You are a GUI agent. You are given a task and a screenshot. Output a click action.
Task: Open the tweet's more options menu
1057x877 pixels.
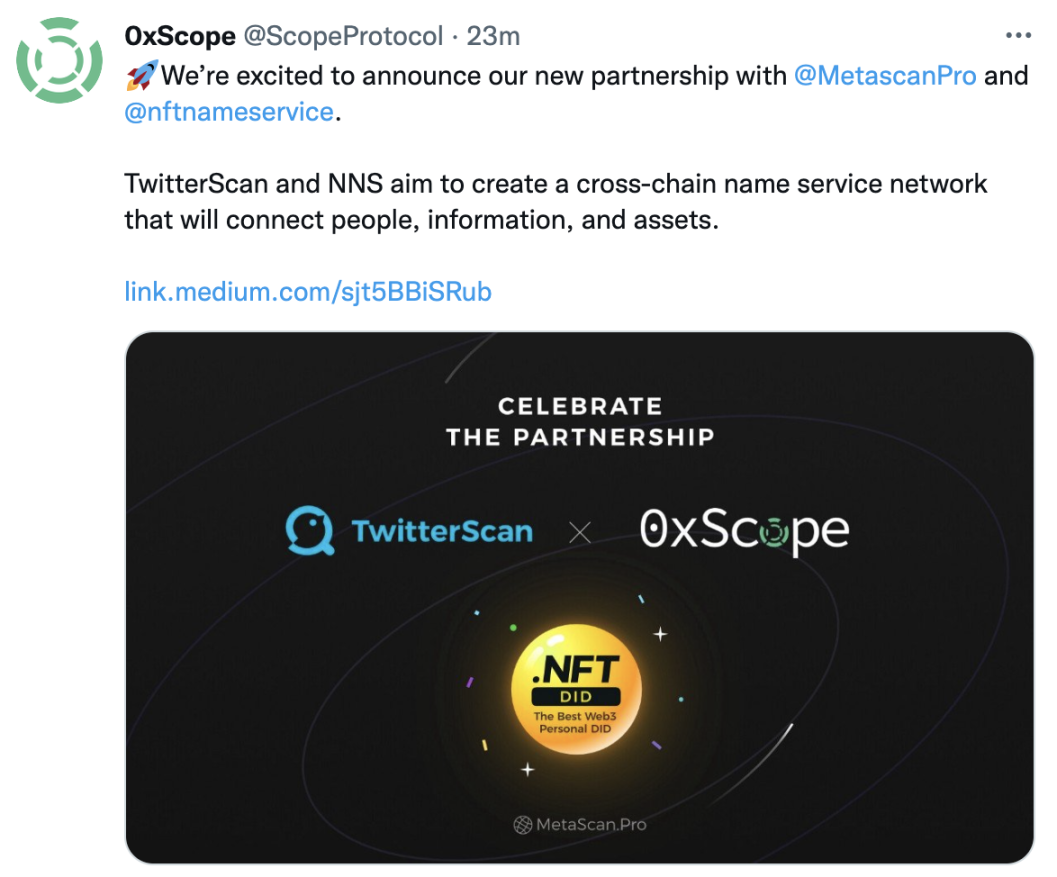(1017, 36)
